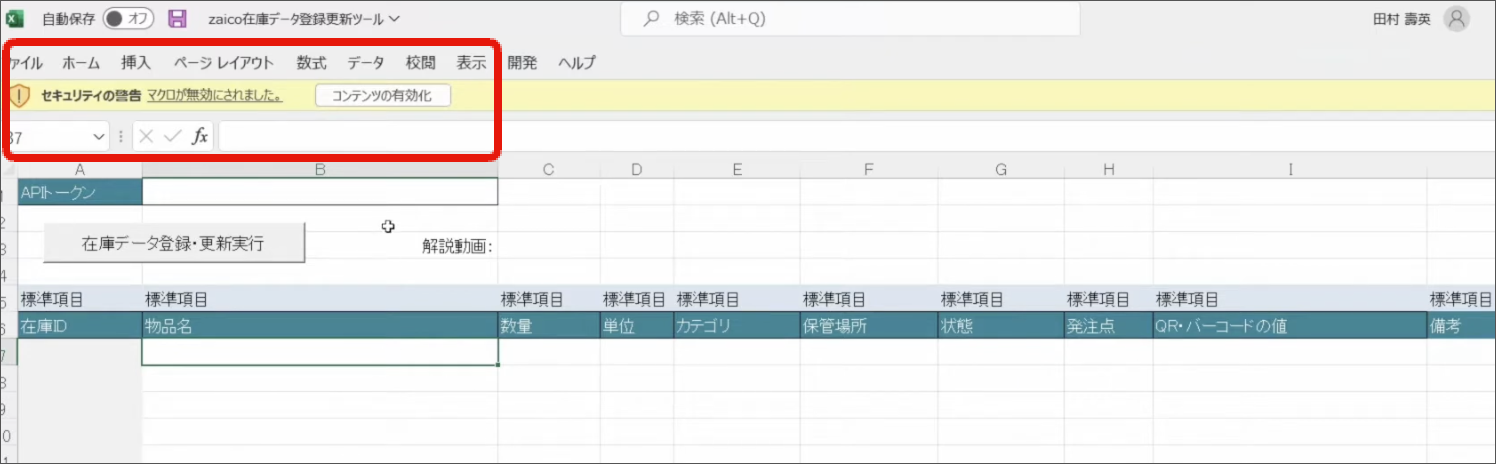1496x464 pixels.
Task: Toggle the 自動保存 autosave switch
Action: (128, 19)
